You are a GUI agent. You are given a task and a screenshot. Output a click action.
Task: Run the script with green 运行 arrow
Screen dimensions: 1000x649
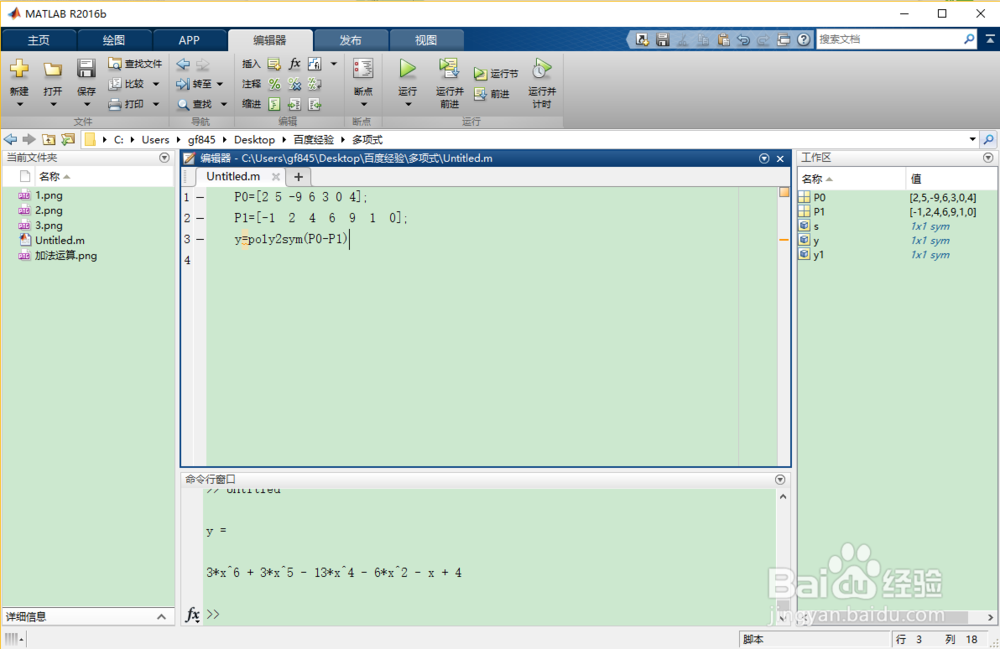pos(408,68)
